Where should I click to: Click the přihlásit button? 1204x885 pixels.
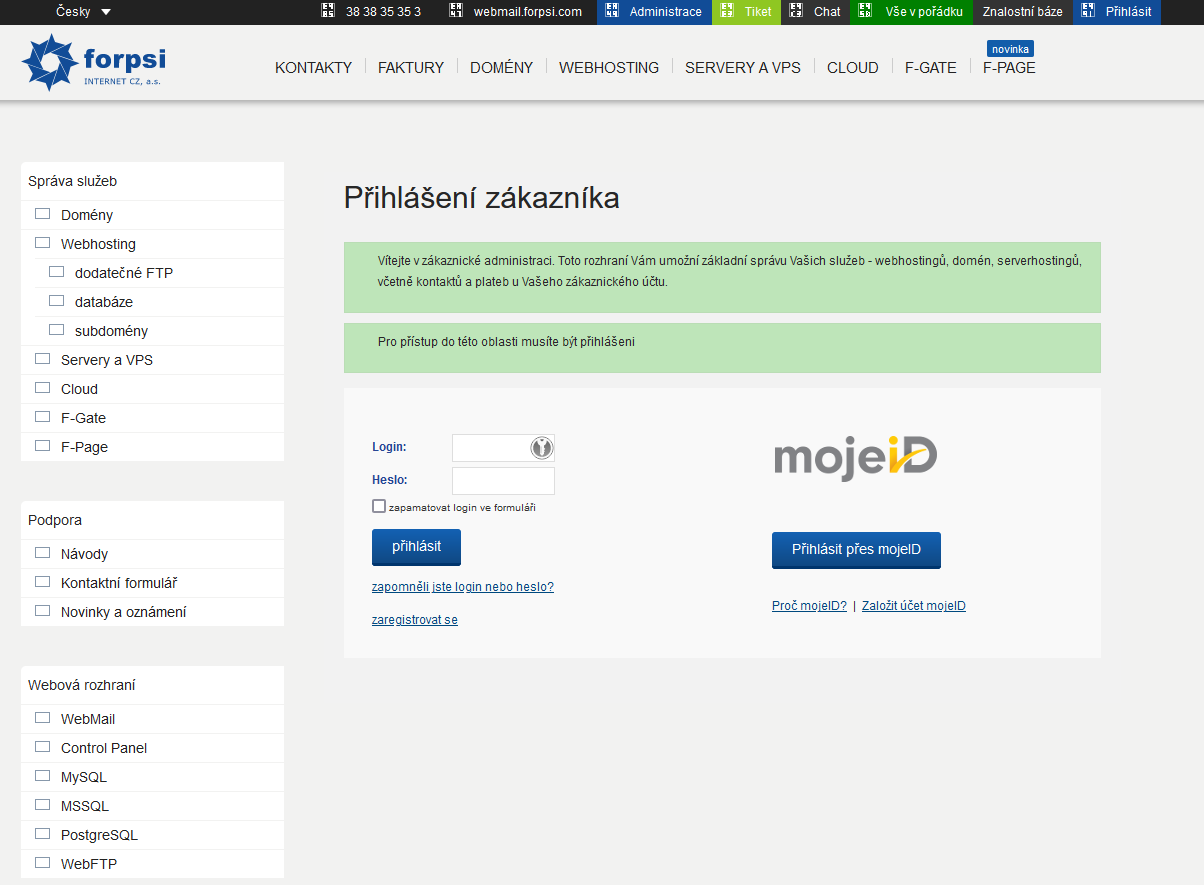click(x=416, y=547)
